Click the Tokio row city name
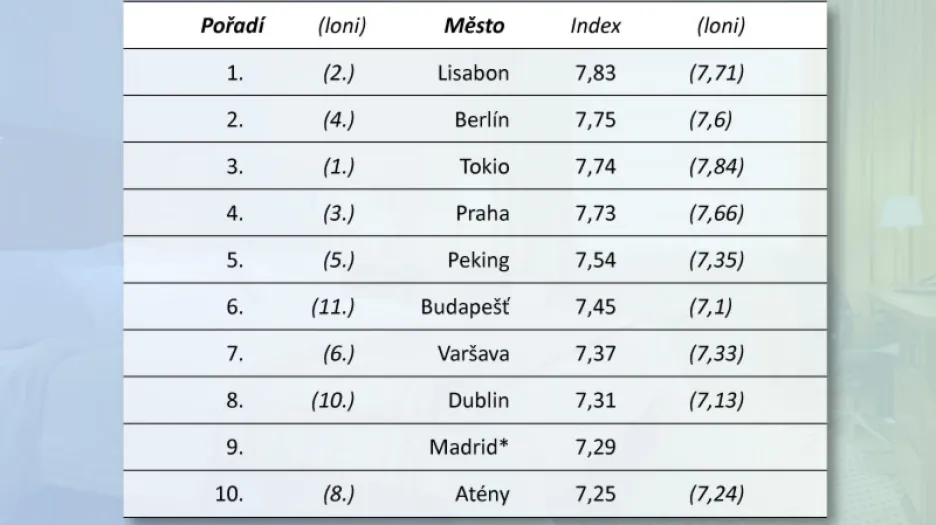 point(484,166)
